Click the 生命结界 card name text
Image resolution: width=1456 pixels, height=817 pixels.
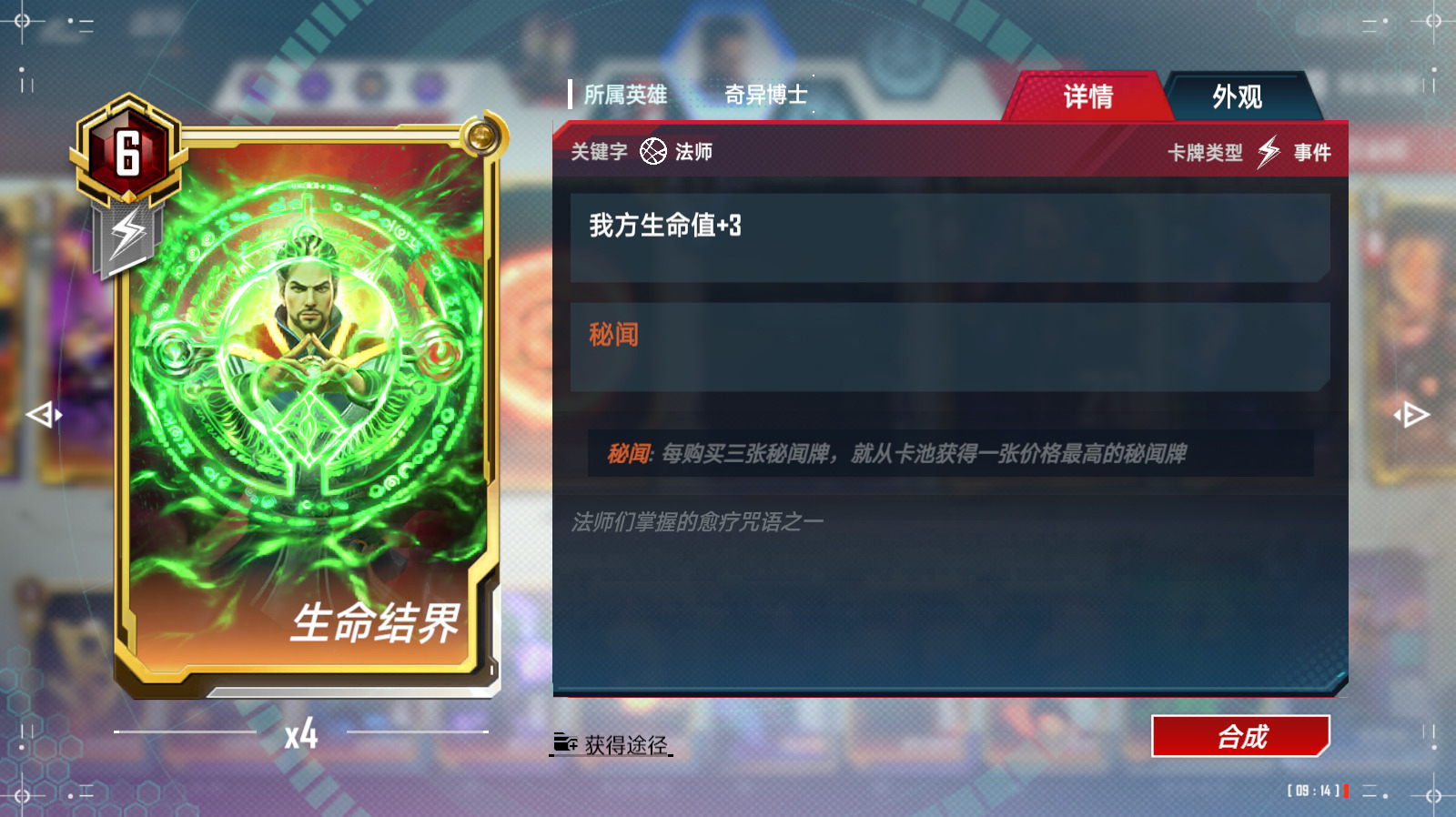pos(375,624)
